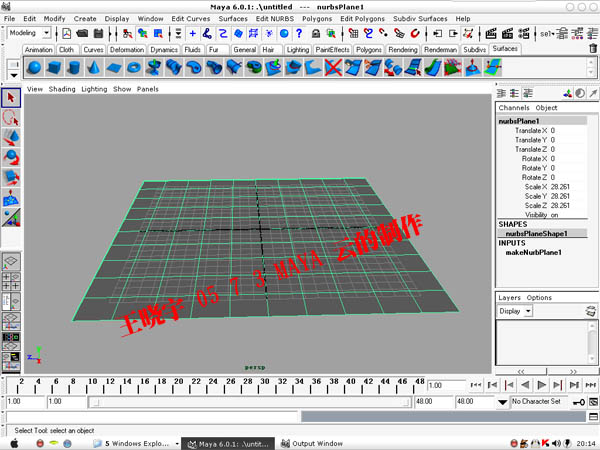The height and width of the screenshot is (450, 600).
Task: Click the Apple logo start button
Action: coord(14,444)
